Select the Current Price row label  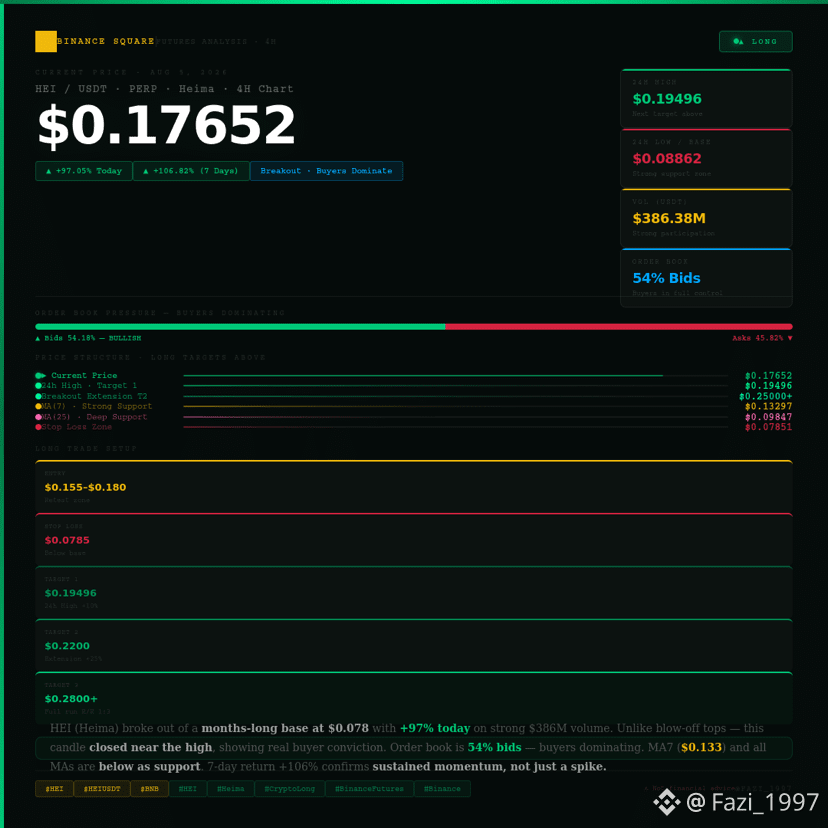coord(84,375)
